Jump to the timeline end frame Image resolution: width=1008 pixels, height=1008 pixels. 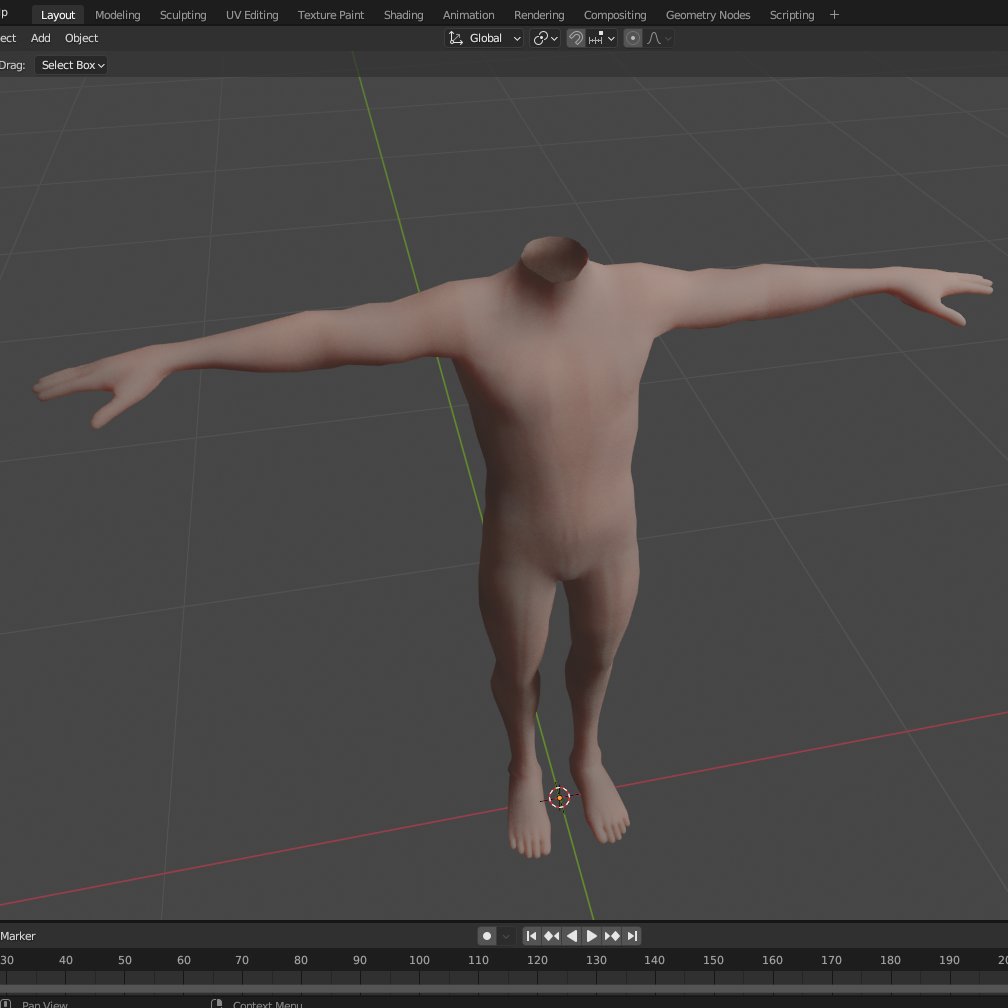pos(633,936)
